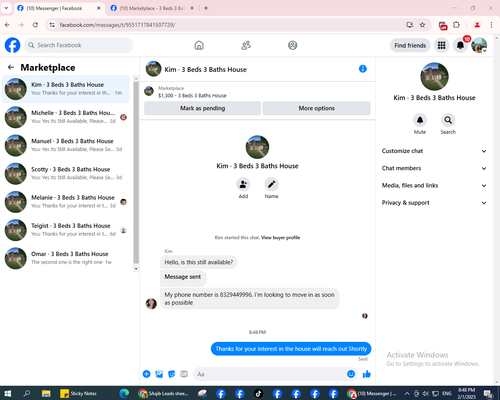Add people to the Kim chat
Viewport: 500px width, 400px height.
point(243,184)
